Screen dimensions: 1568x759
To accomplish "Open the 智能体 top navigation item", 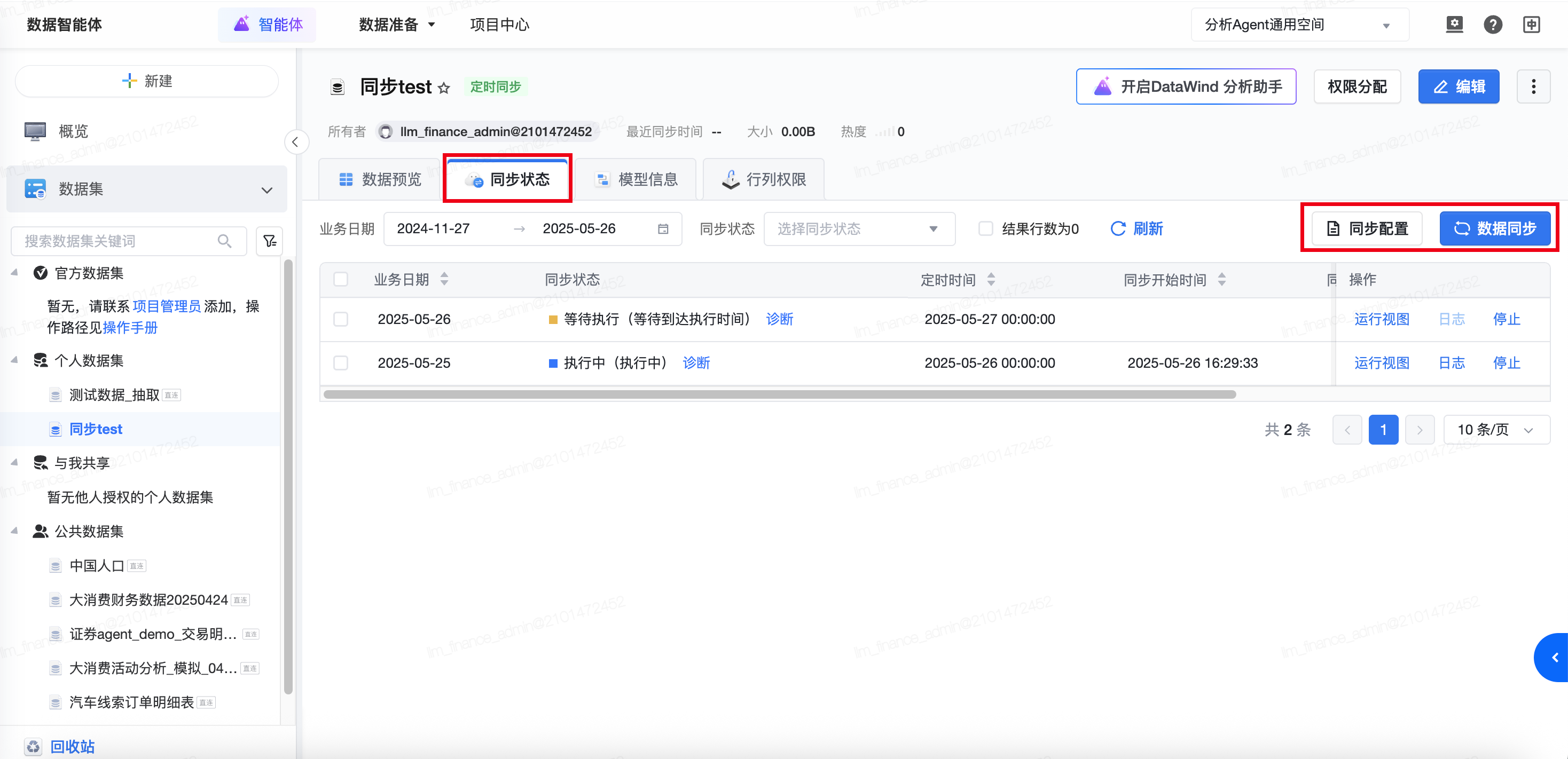I will tap(268, 25).
